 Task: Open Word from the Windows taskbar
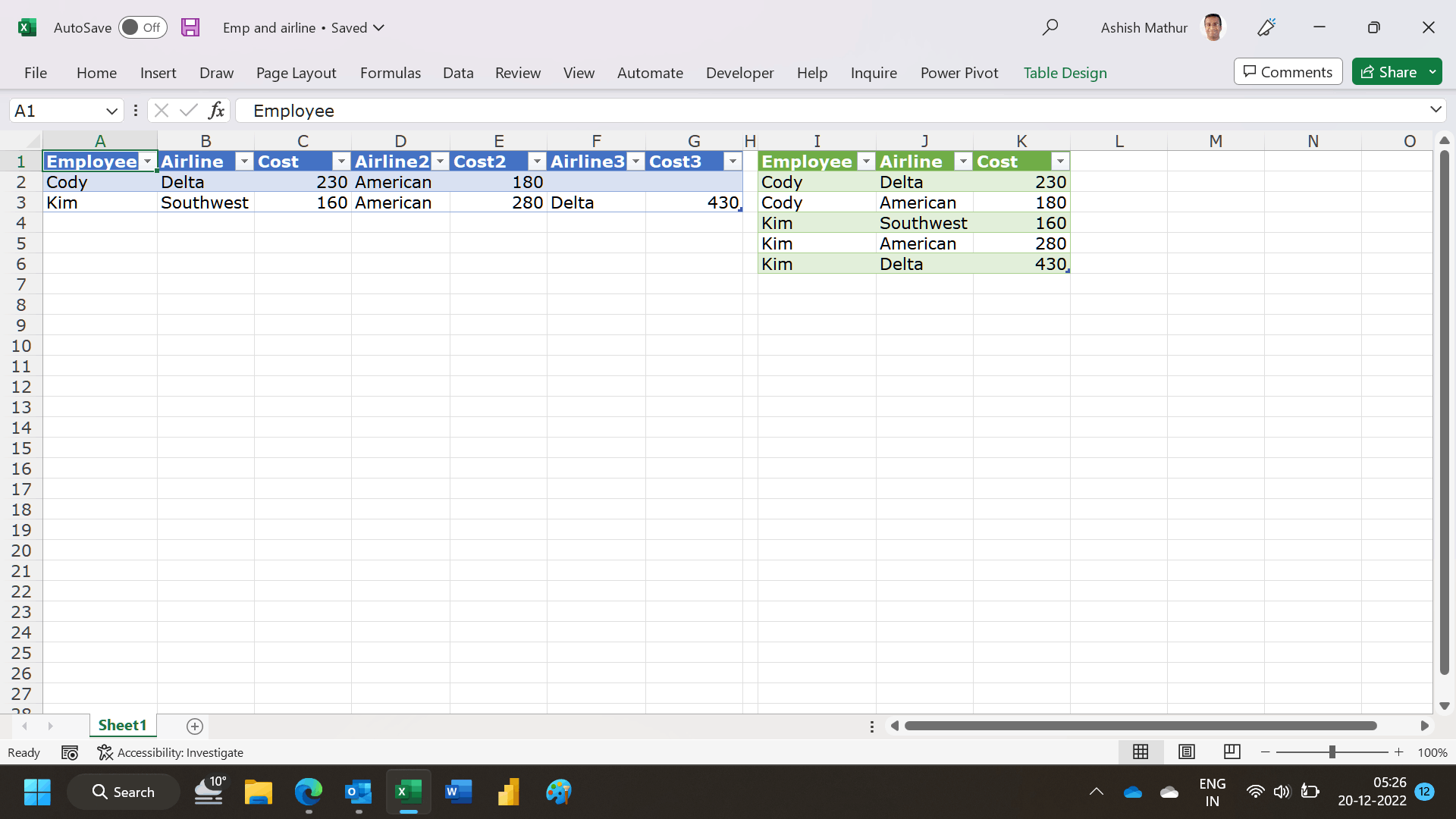[458, 792]
